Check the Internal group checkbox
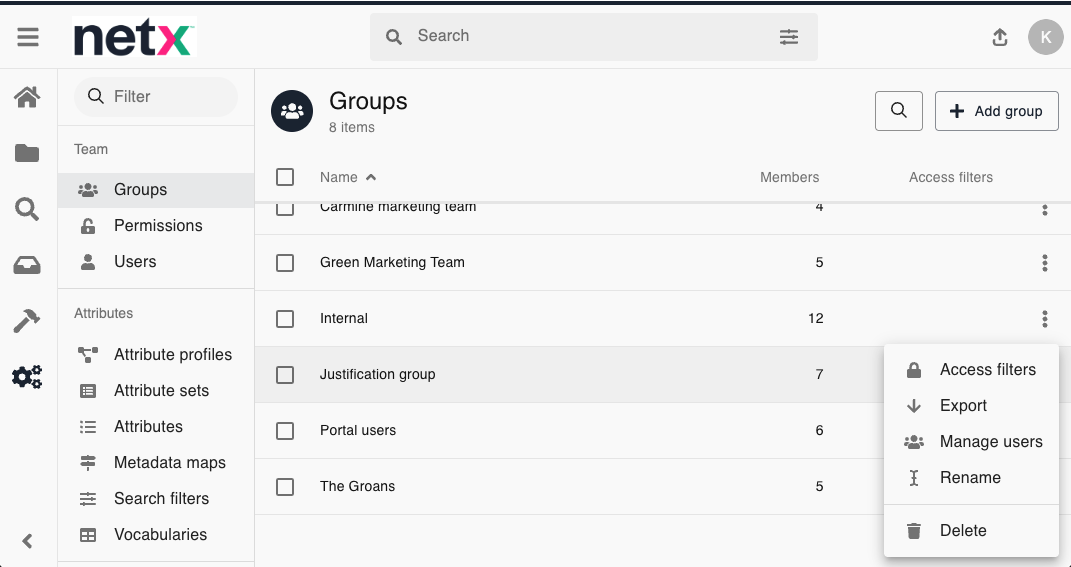This screenshot has height=567, width=1071. [x=285, y=319]
